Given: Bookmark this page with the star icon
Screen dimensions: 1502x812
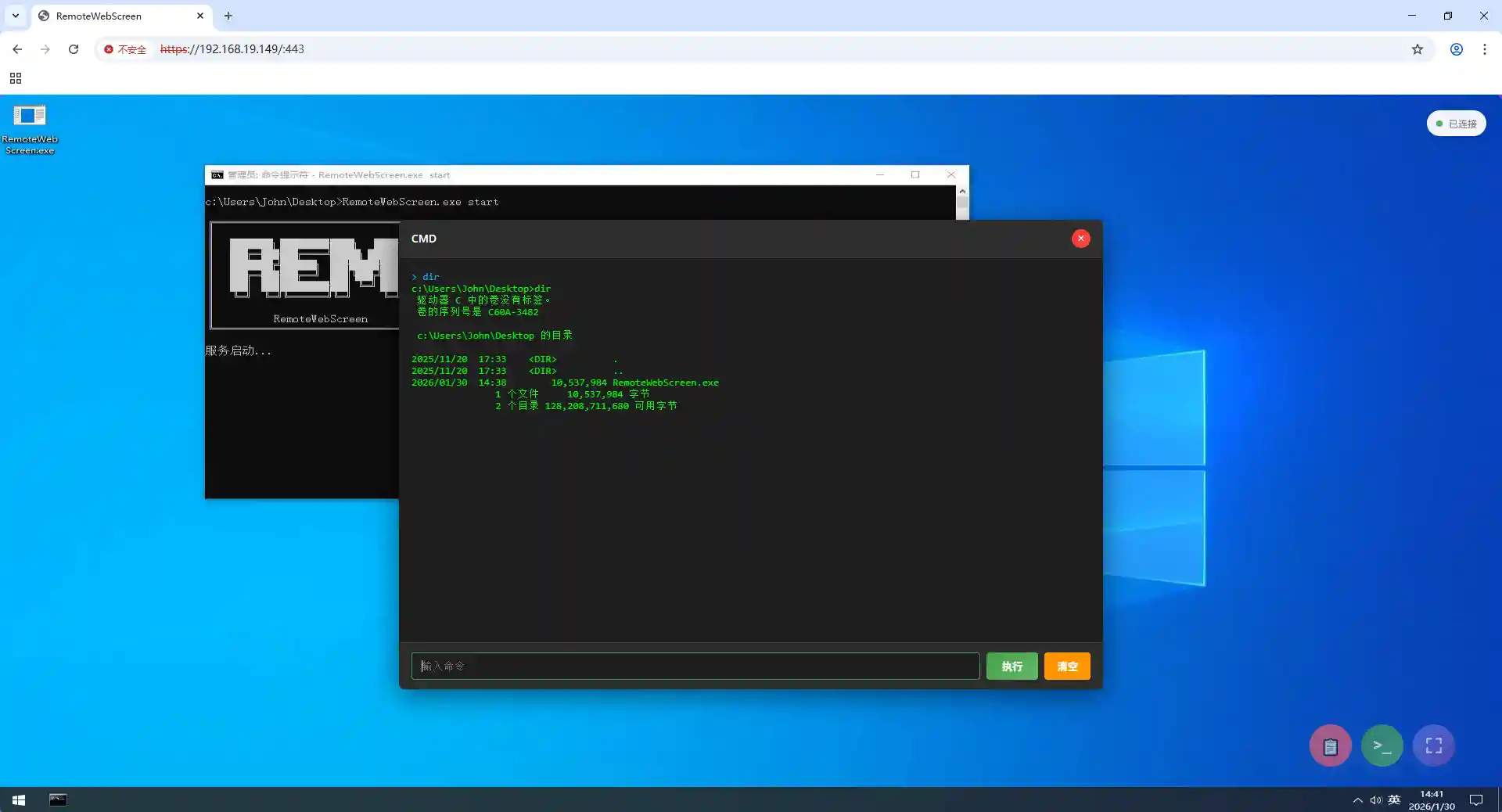Looking at the screenshot, I should pos(1418,49).
